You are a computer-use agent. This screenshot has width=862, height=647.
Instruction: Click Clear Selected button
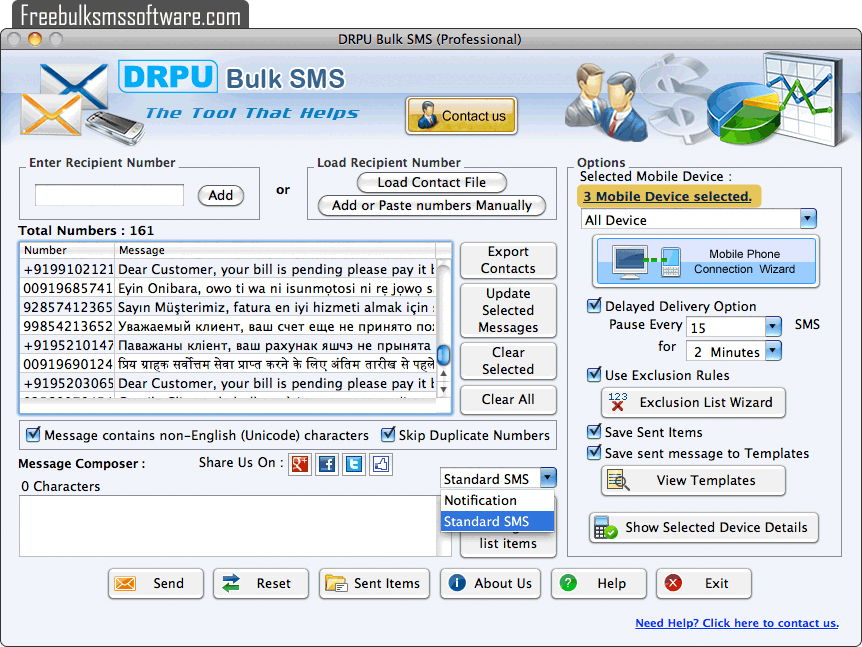click(x=508, y=361)
